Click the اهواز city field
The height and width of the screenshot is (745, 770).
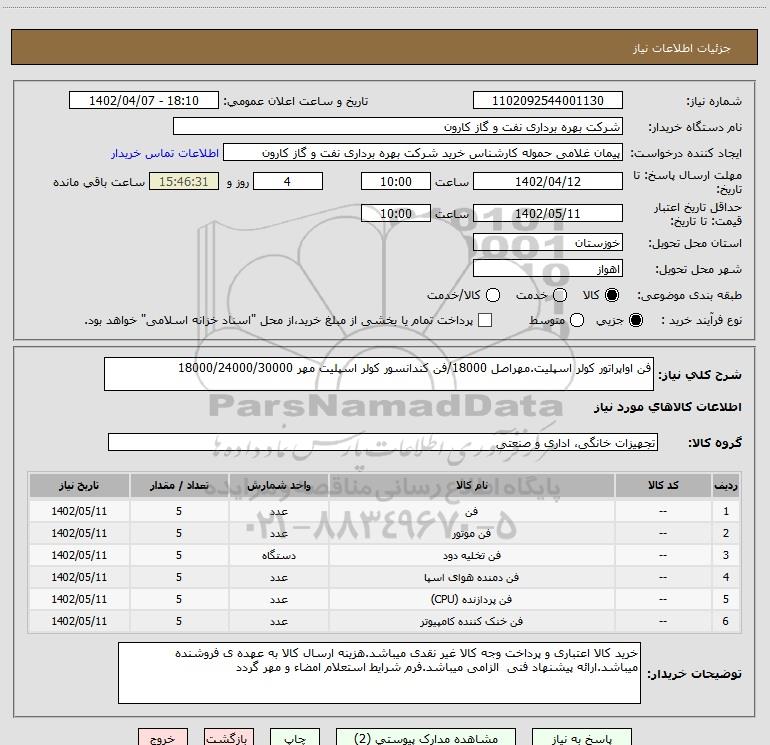[548, 269]
